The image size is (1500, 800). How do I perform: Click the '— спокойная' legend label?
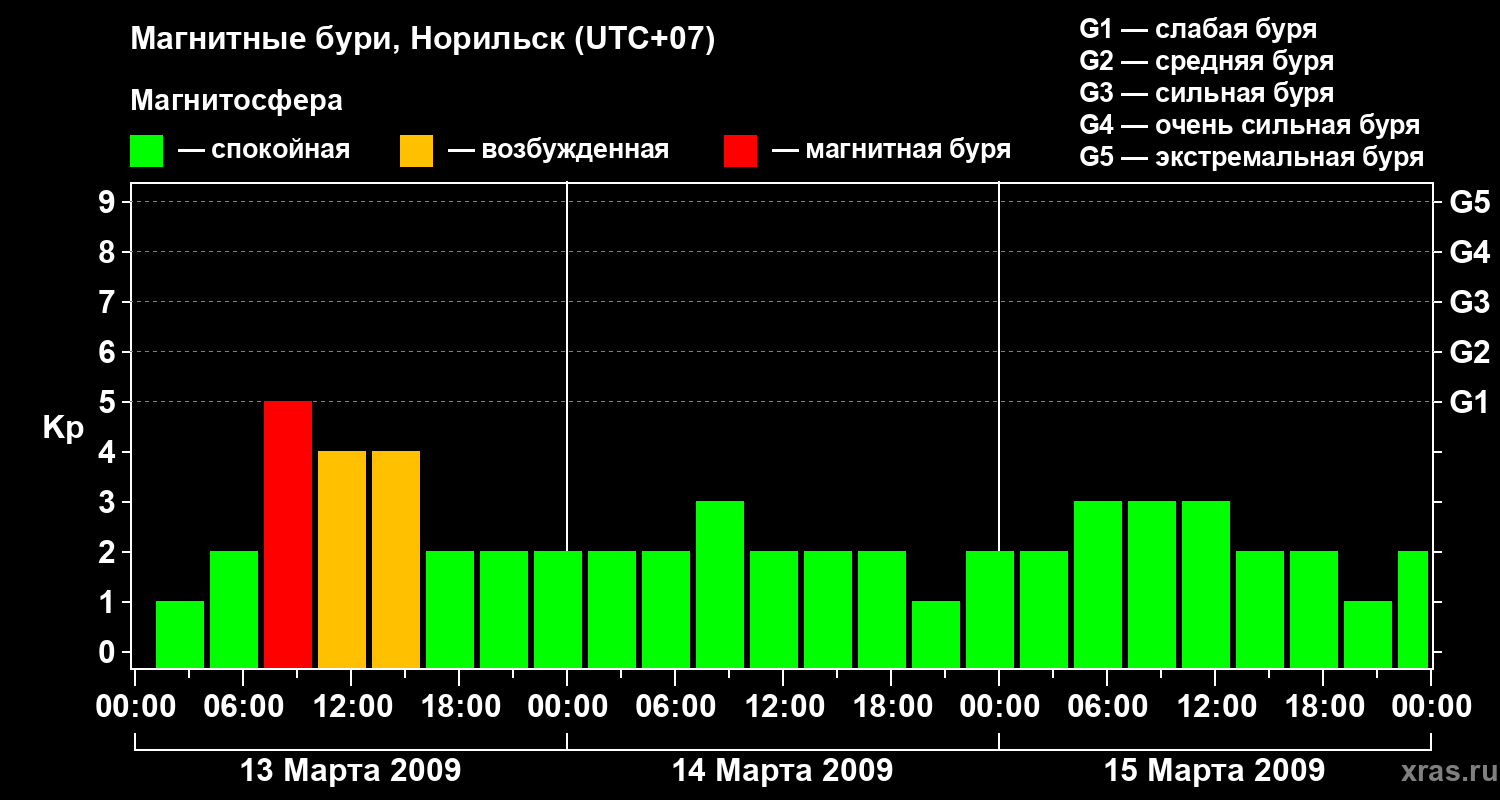point(264,151)
